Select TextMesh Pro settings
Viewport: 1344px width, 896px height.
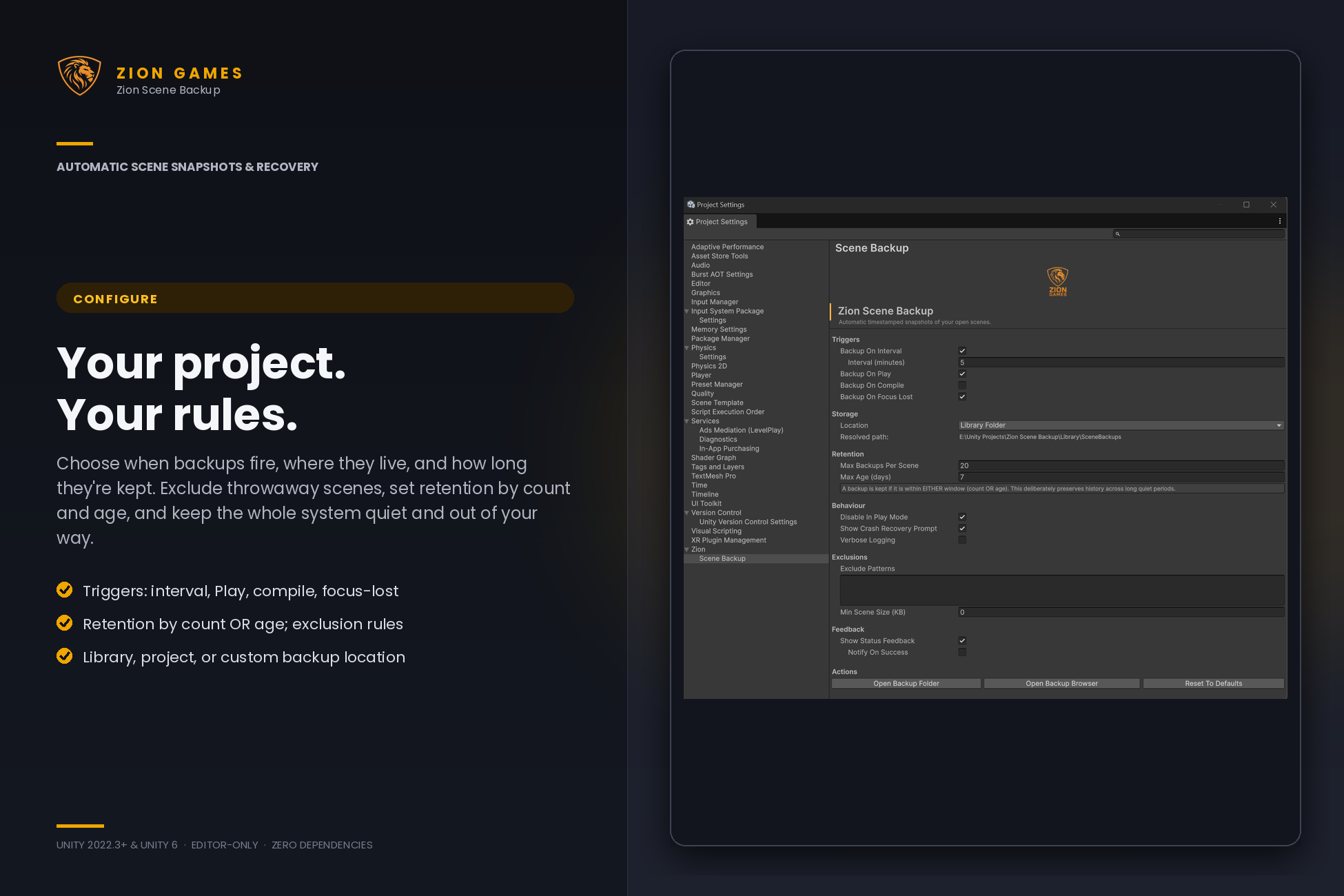pyautogui.click(x=713, y=476)
